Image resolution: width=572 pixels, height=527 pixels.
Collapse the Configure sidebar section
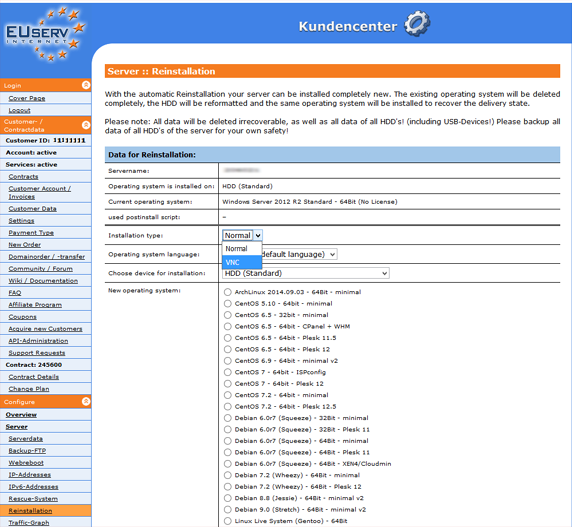(86, 402)
